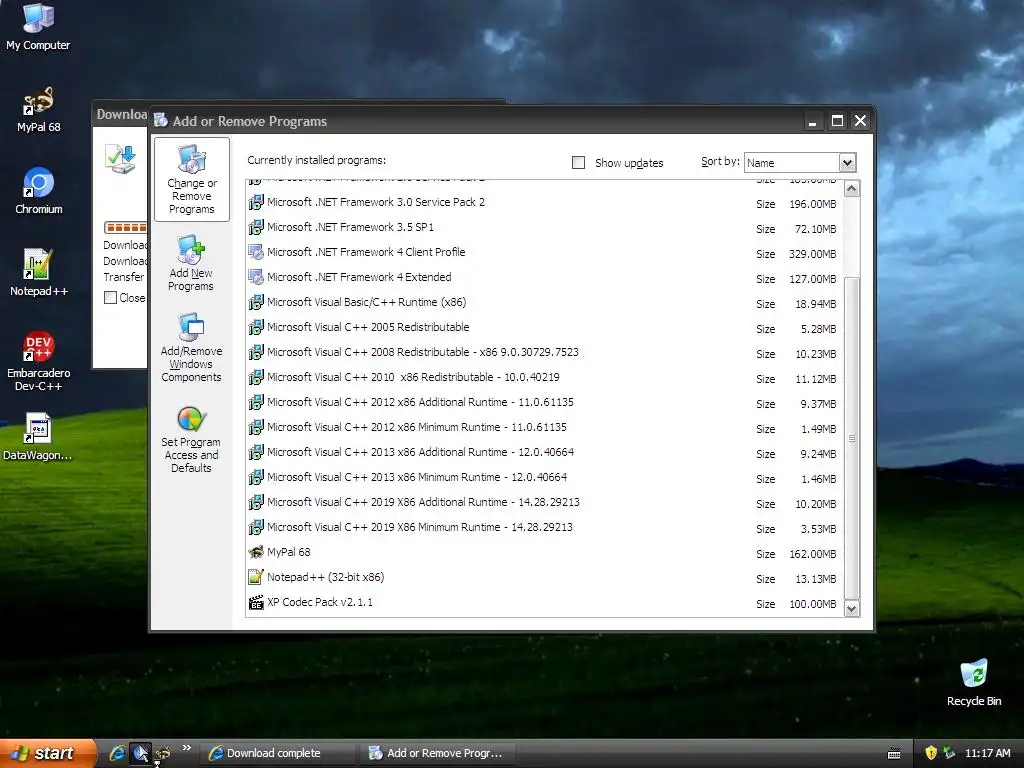Image resolution: width=1024 pixels, height=768 pixels.
Task: Open DataWagon desktop shortcut
Action: 38,436
